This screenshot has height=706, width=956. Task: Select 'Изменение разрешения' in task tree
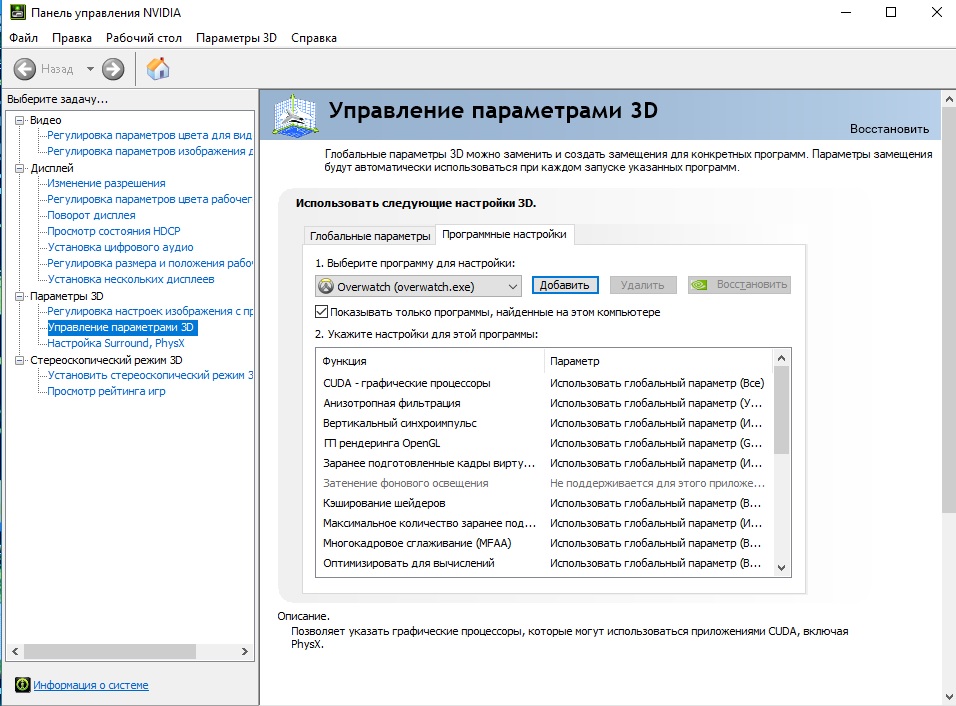[106, 183]
